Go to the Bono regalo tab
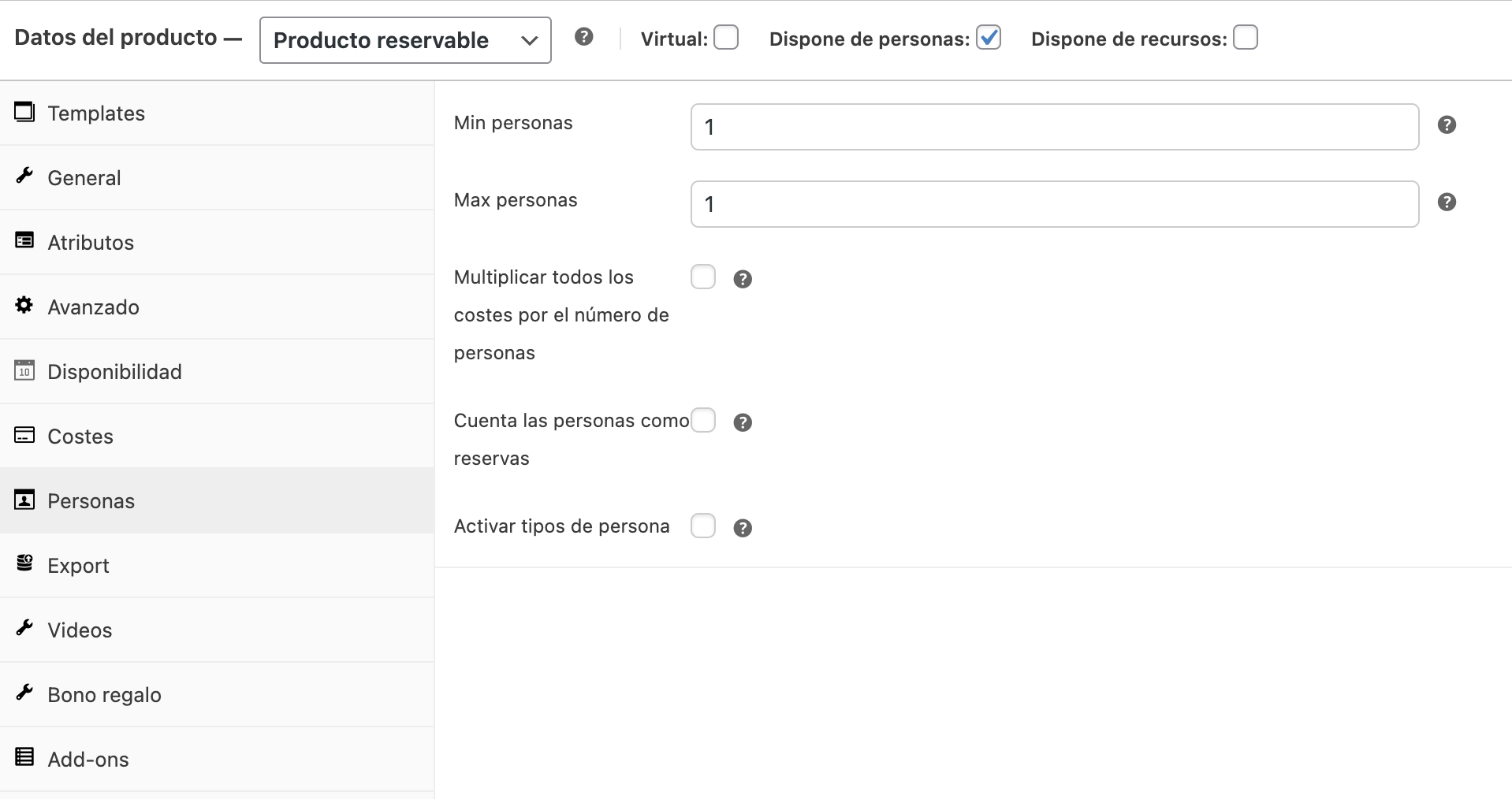Image resolution: width=1512 pixels, height=799 pixels. pyautogui.click(x=104, y=694)
